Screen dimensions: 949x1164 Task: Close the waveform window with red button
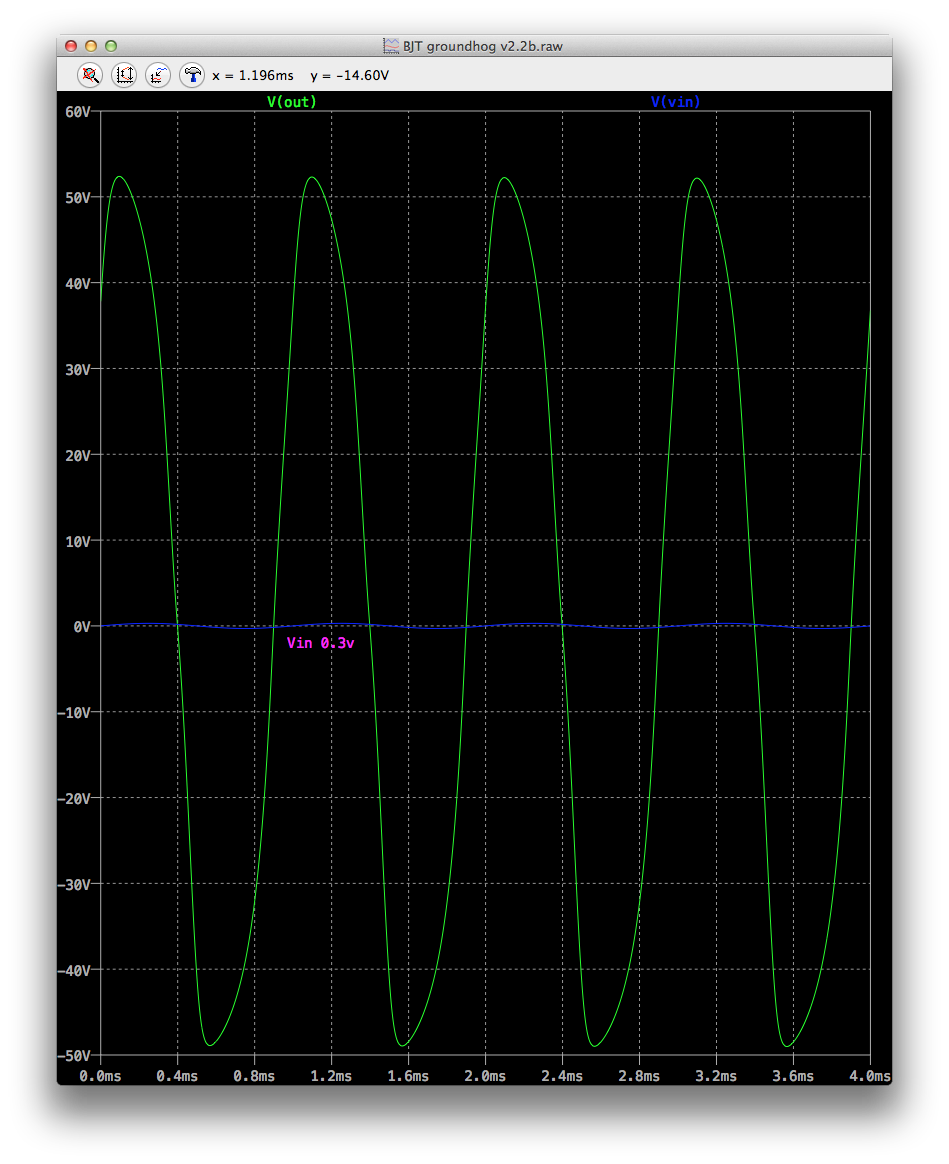pyautogui.click(x=71, y=46)
